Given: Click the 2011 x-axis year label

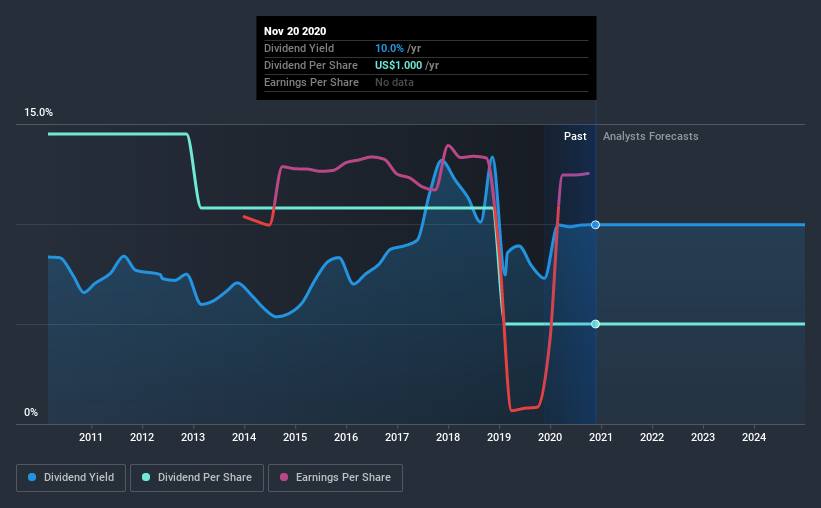Looking at the screenshot, I should [91, 437].
